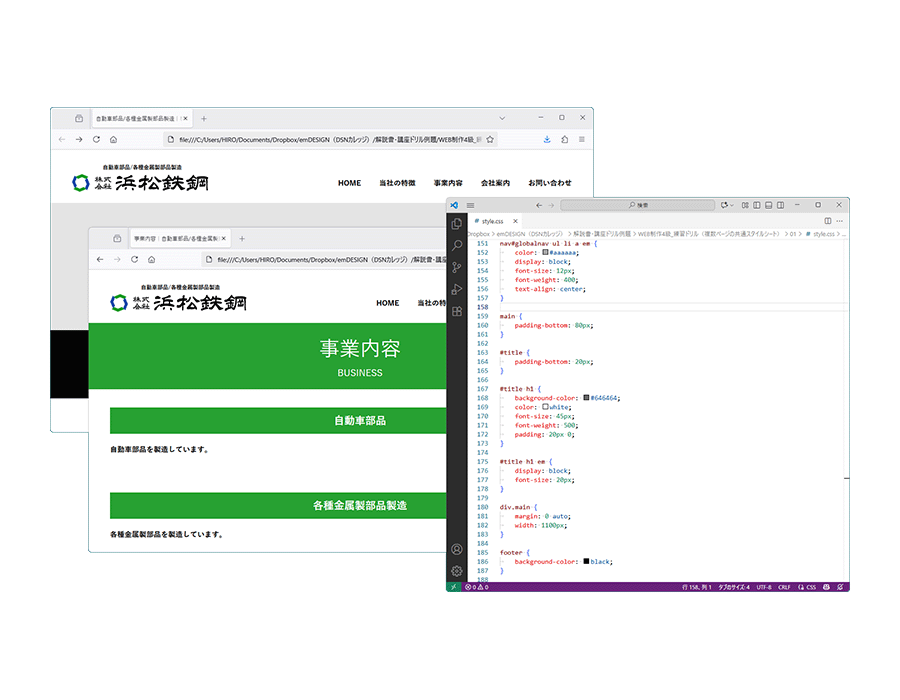Click the Accounts icon in the activity bar
Image resolution: width=900 pixels, height=700 pixels.
(x=457, y=549)
